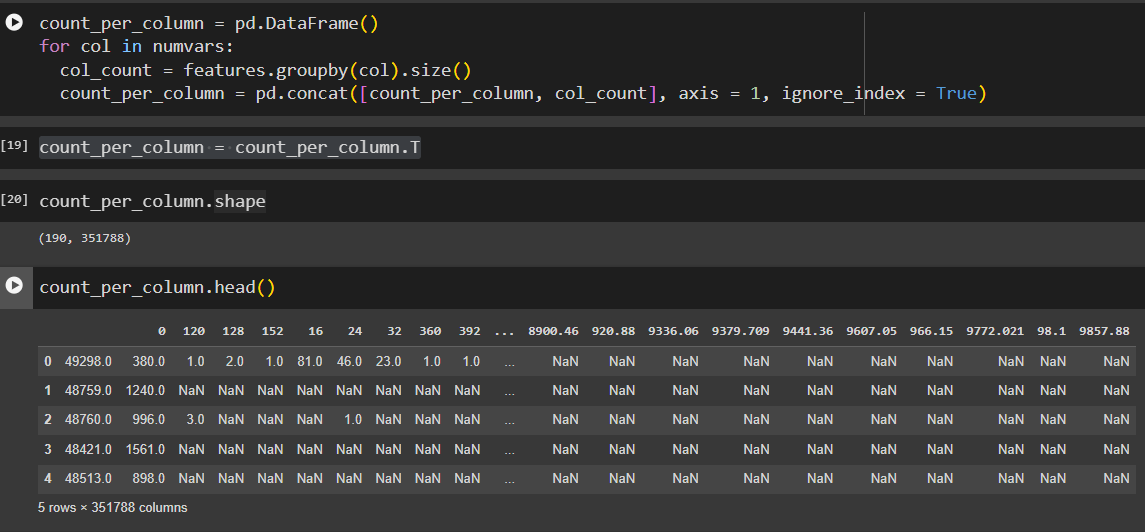Screen dimensions: 1145x532
Task: Click column header 920.88
Action: click(613, 331)
